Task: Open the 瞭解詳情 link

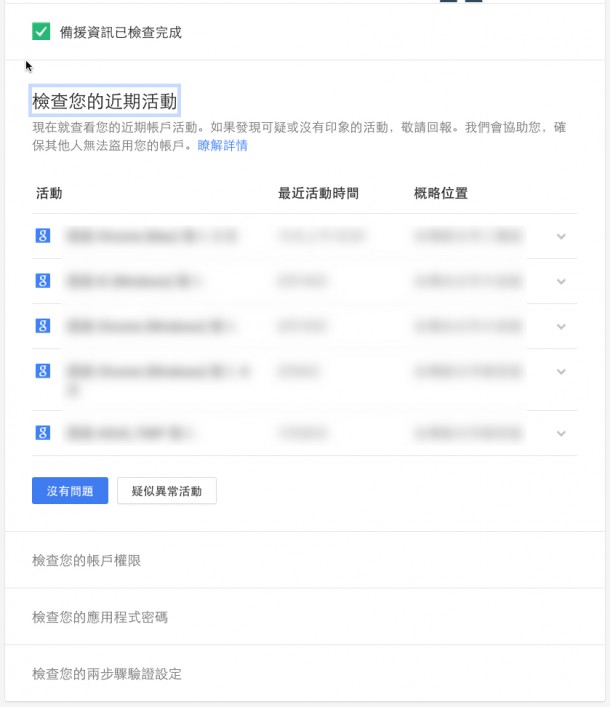Action: click(x=222, y=145)
